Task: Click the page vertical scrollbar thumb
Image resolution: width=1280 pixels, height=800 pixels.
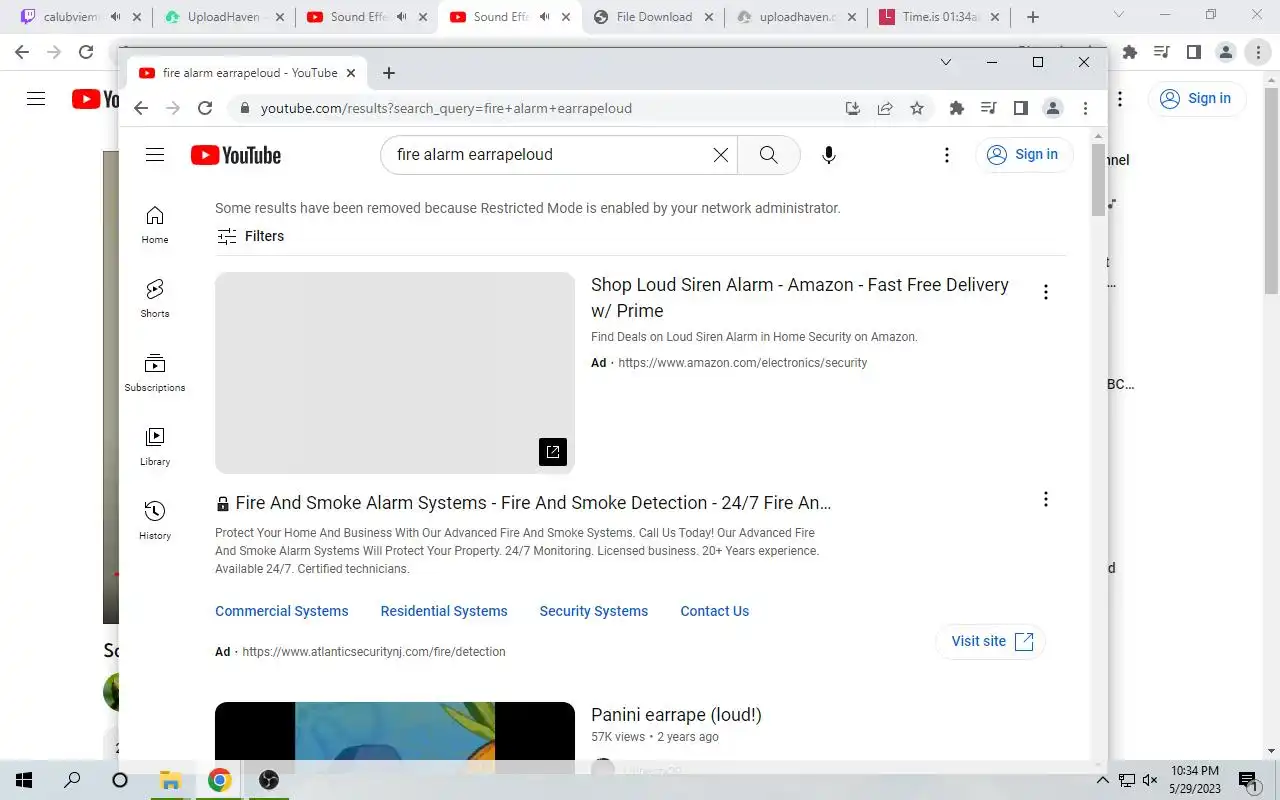Action: [x=1099, y=179]
